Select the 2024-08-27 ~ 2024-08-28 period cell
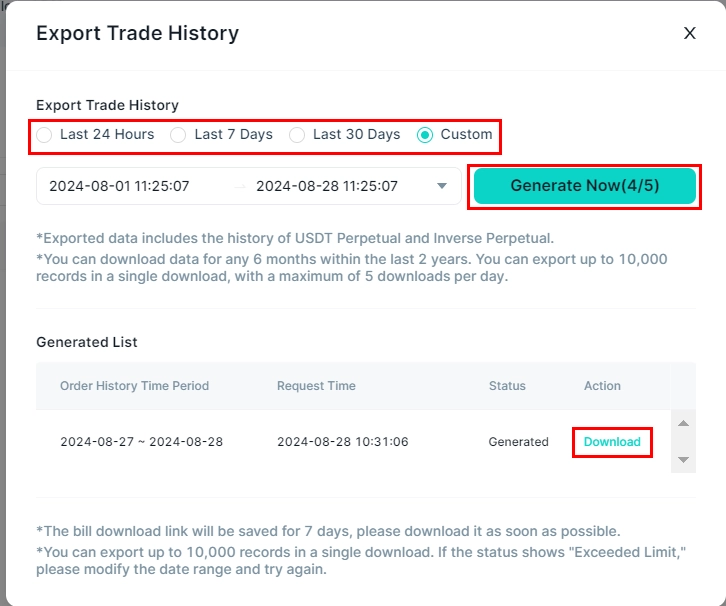Viewport: 726px width, 606px height. click(141, 442)
